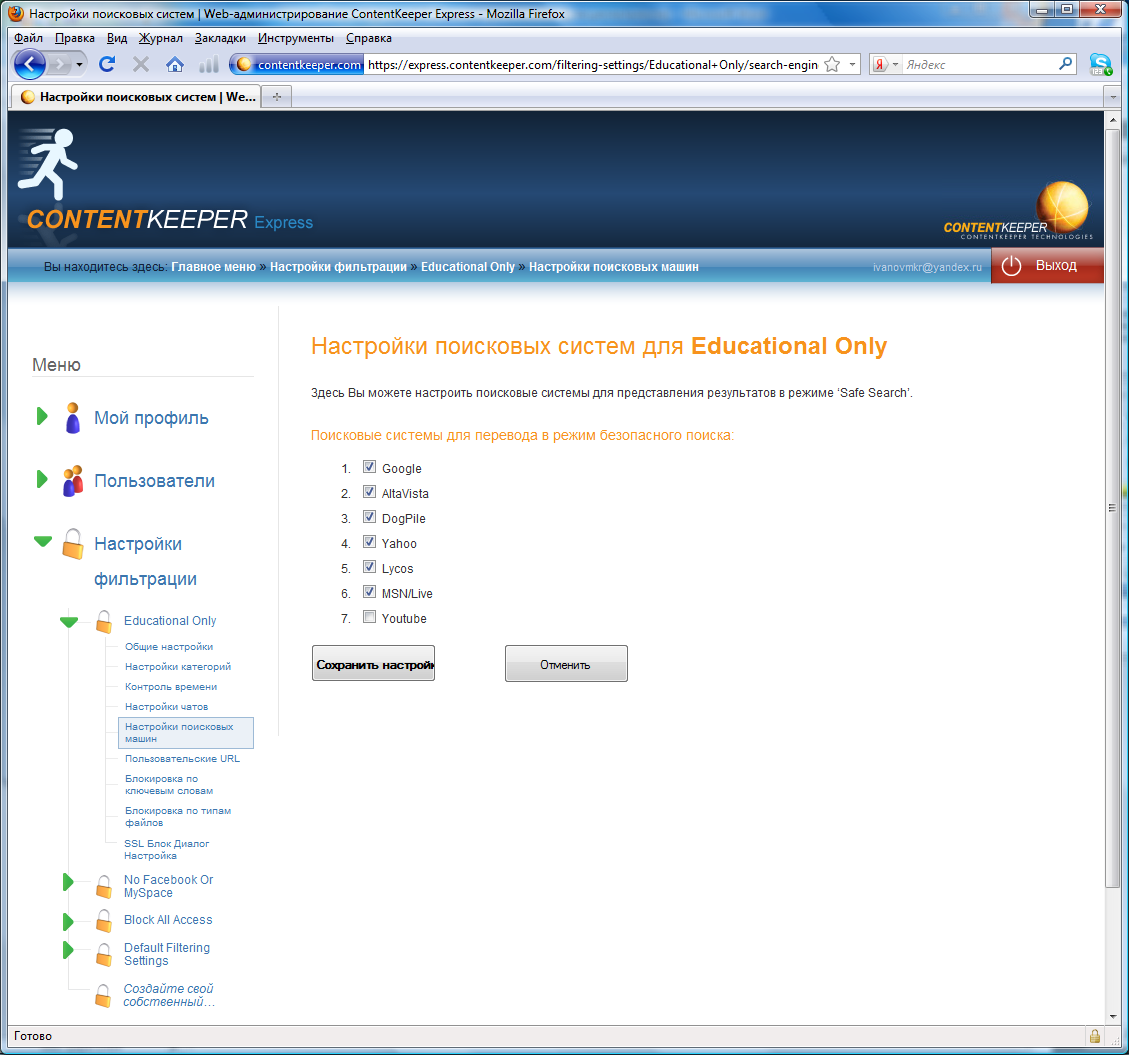The height and width of the screenshot is (1055, 1129).
Task: Select the Настройки поисковых систем browser tab
Action: click(137, 96)
